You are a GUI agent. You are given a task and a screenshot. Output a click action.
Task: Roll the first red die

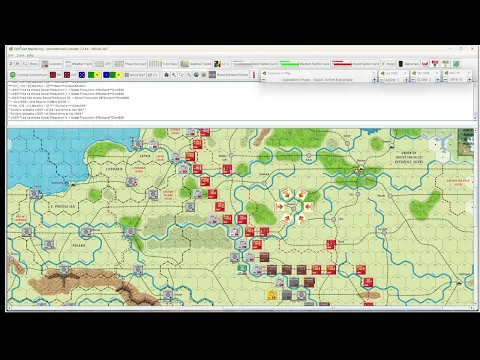coord(56,75)
